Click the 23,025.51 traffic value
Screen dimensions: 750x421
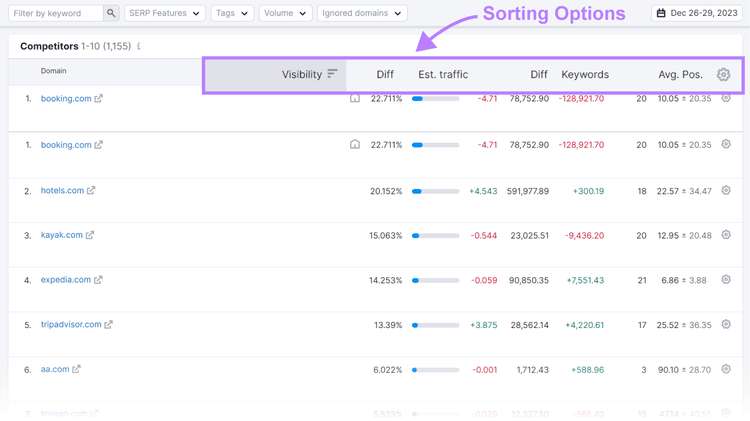[x=529, y=236]
